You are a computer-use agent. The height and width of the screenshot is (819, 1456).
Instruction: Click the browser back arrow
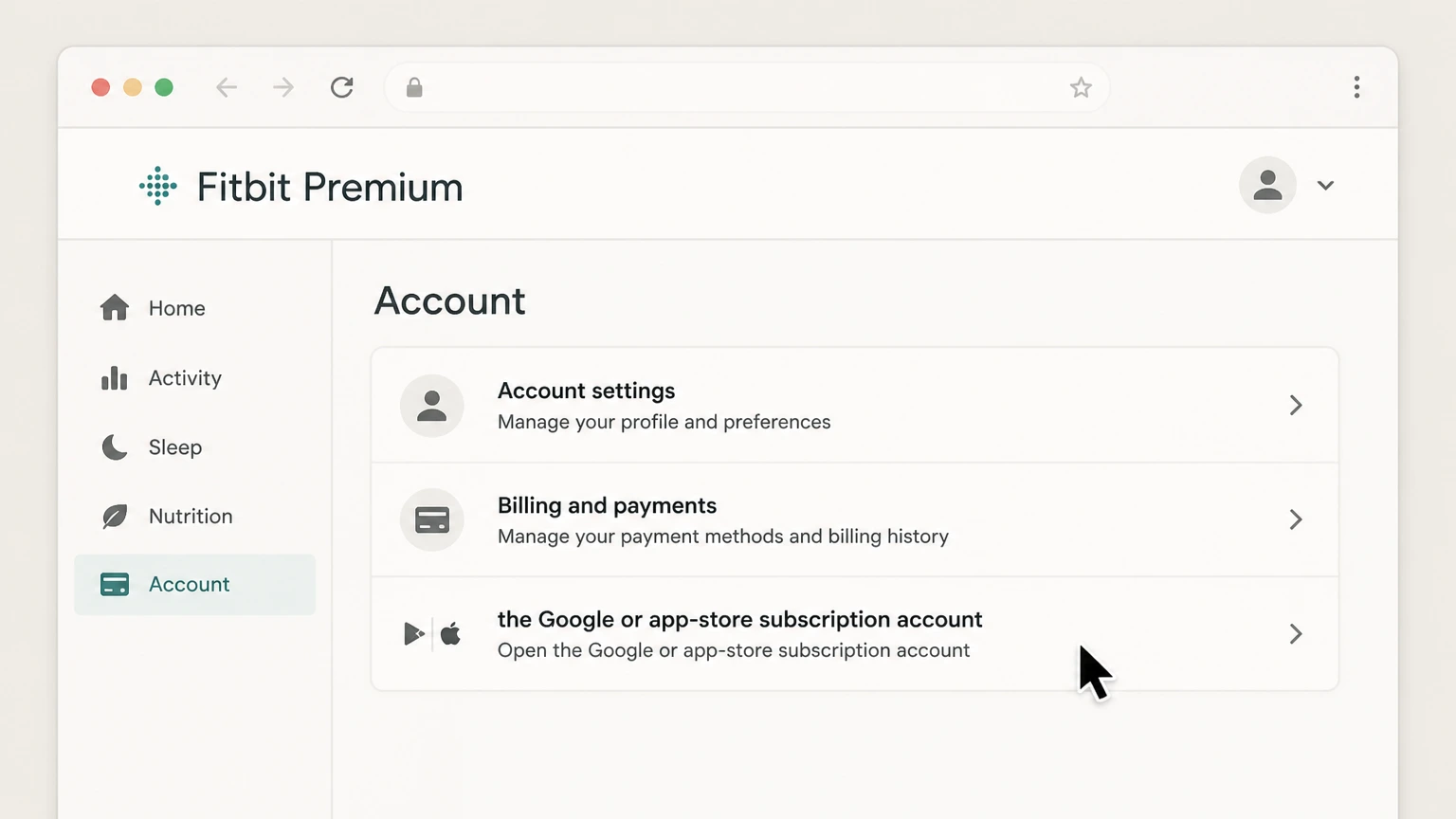(x=226, y=87)
